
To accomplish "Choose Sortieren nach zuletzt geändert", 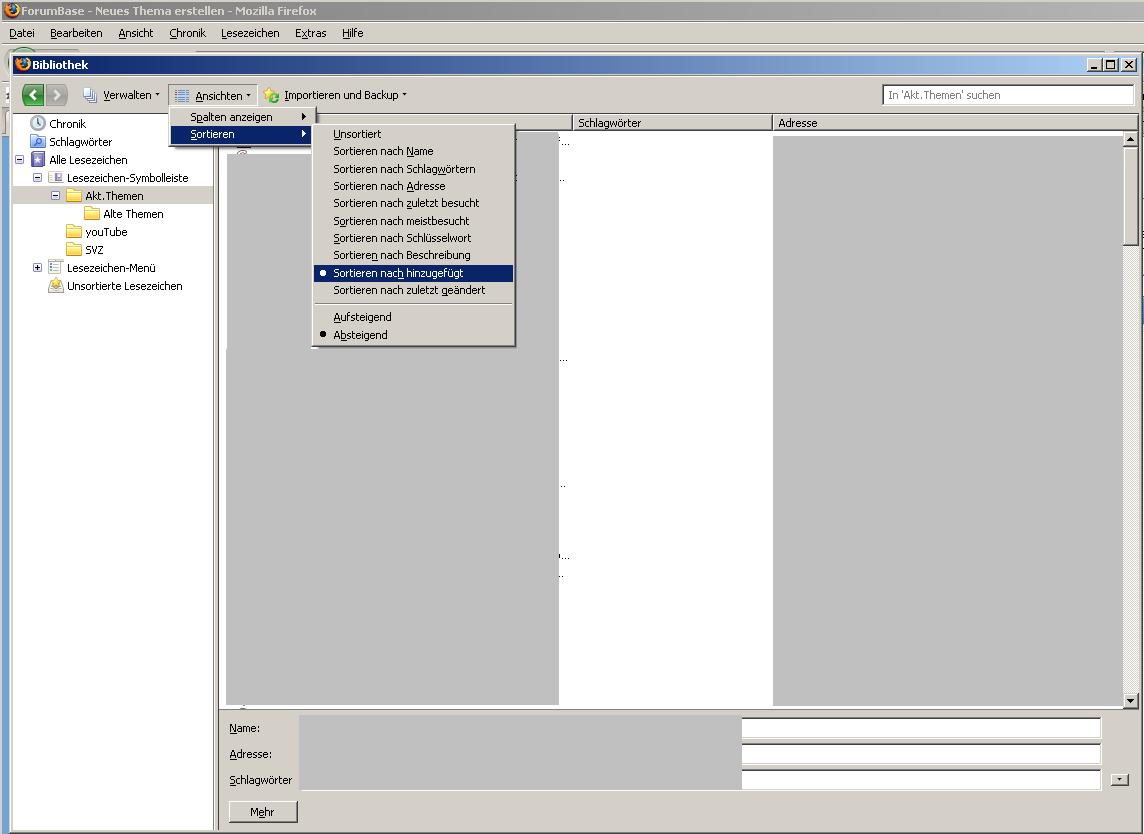I will click(414, 290).
